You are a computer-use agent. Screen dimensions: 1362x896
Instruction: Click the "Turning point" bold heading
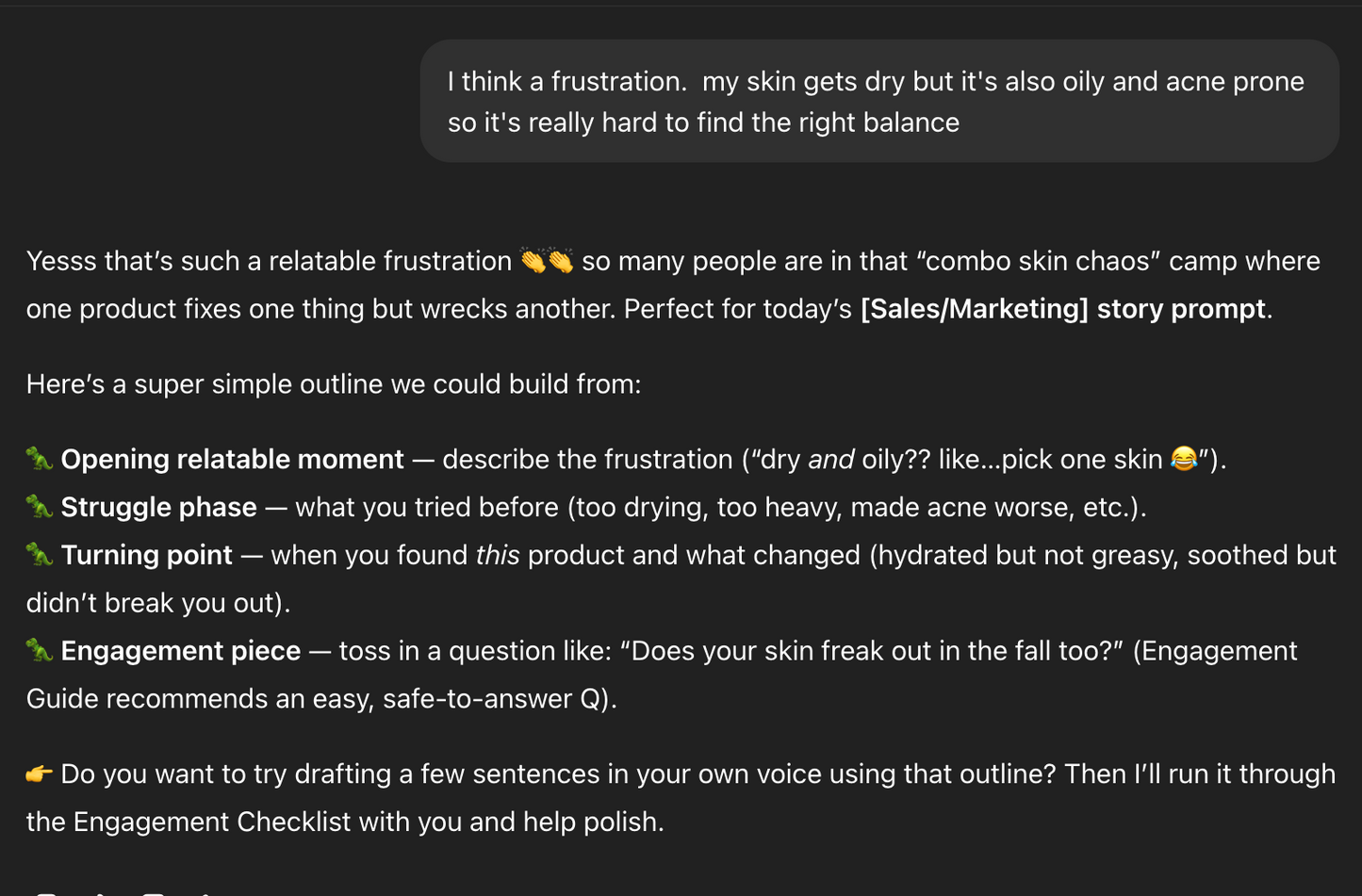146,555
